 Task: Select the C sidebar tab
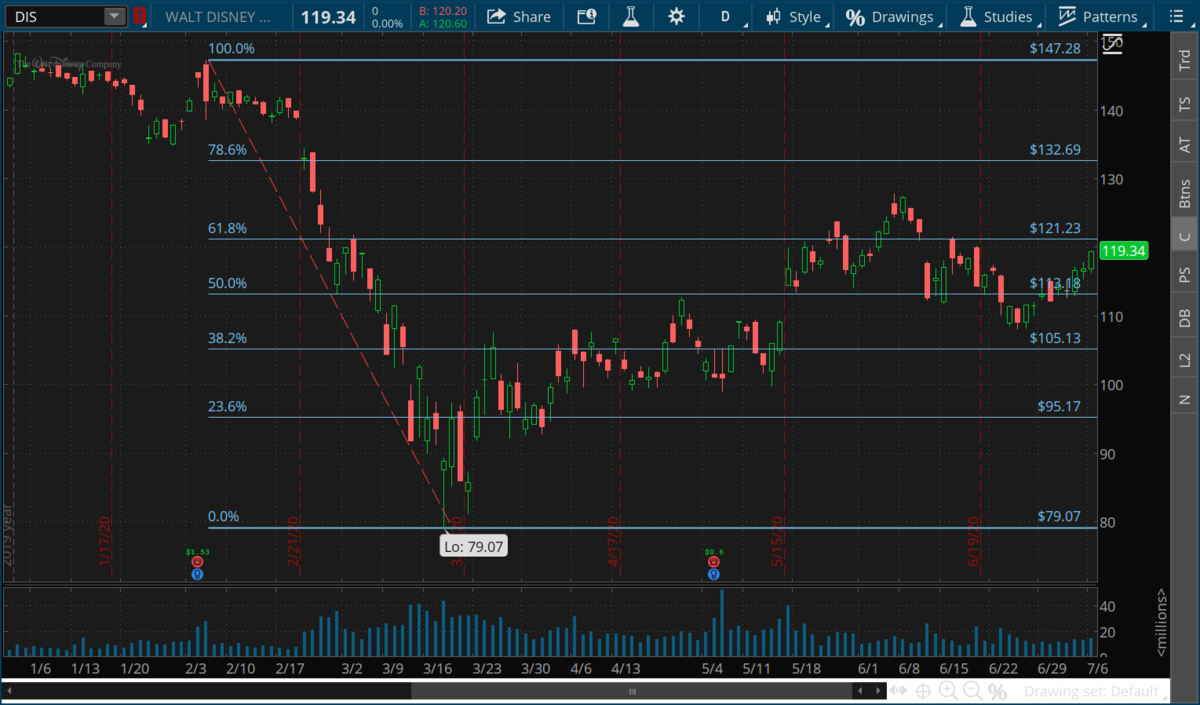pos(1185,236)
